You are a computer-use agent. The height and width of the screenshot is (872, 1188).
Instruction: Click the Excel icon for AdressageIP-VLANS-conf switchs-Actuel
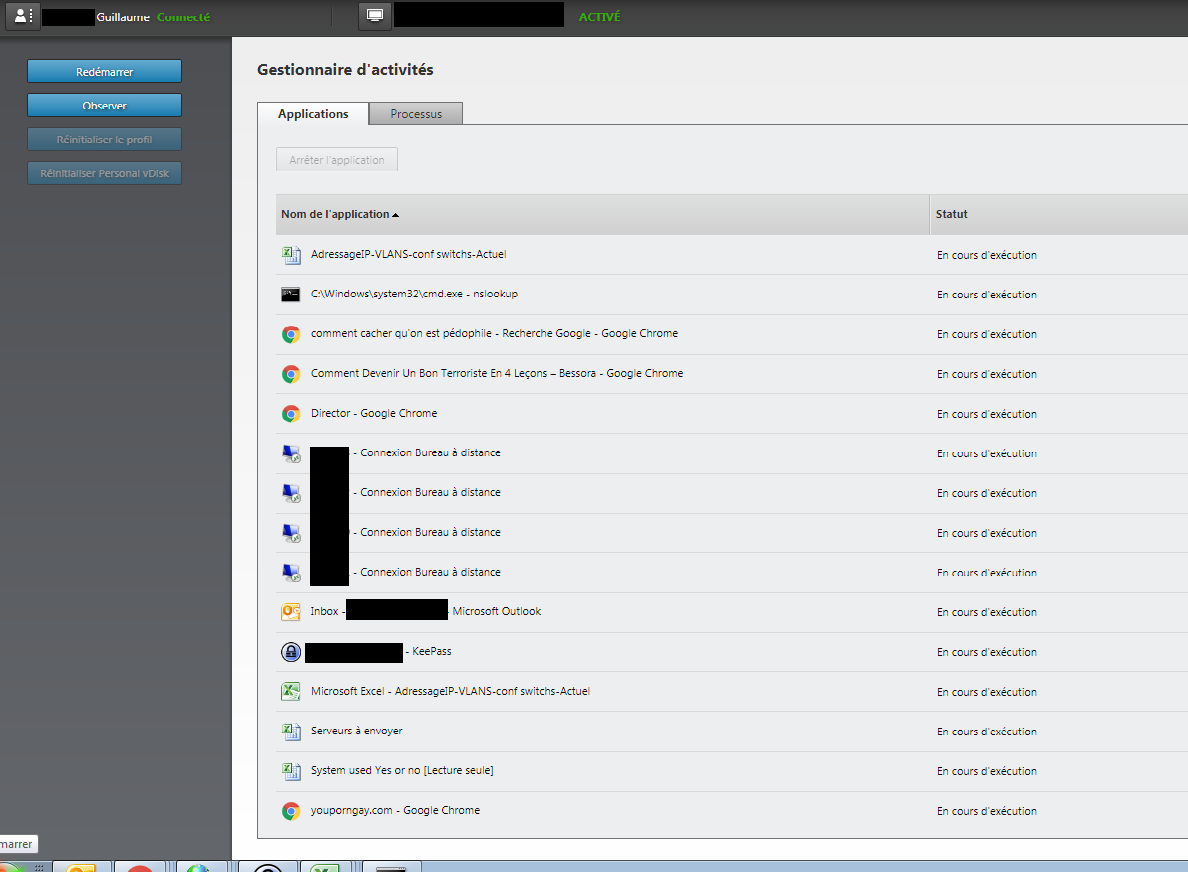291,255
